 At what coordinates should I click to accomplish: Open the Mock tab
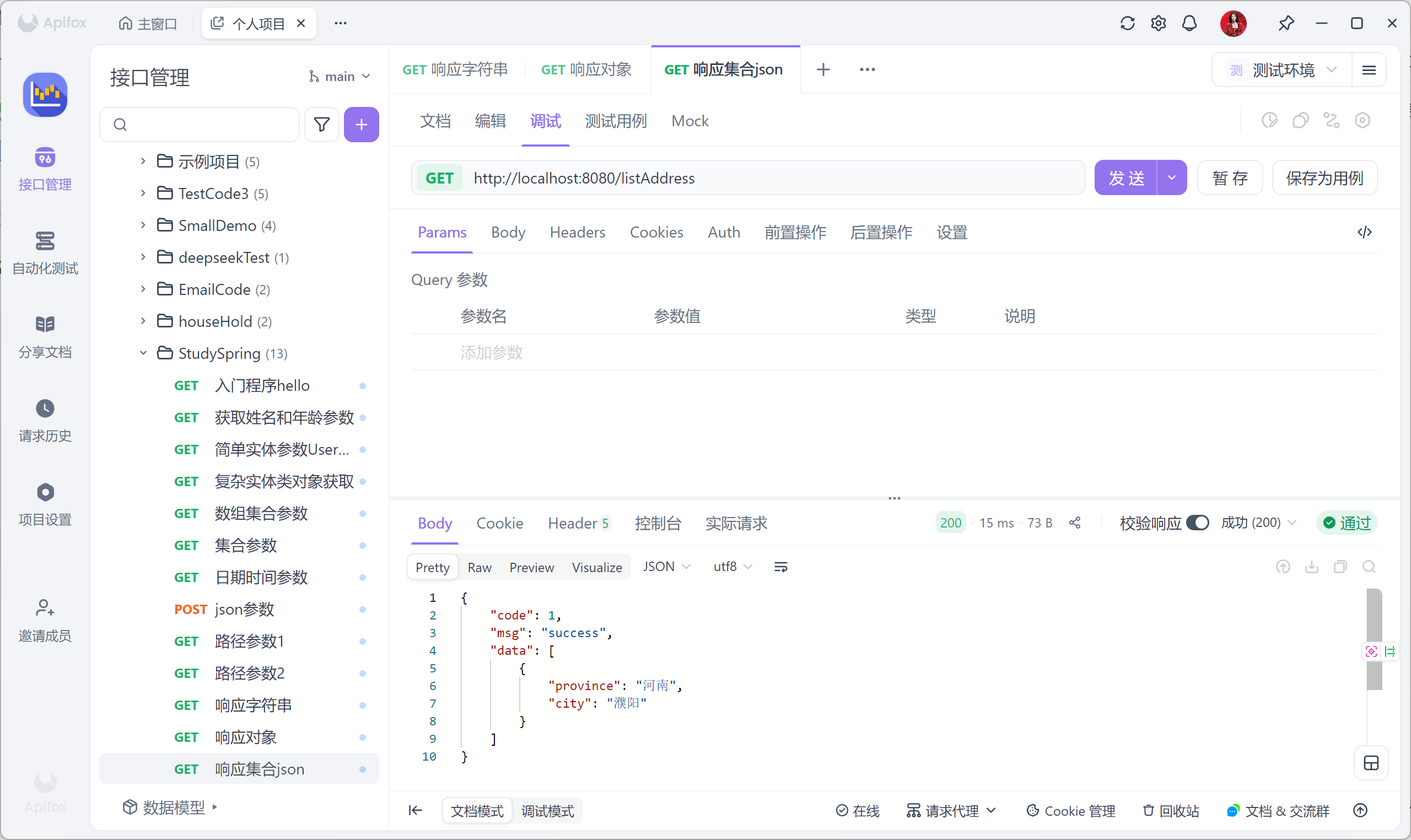[x=690, y=121]
